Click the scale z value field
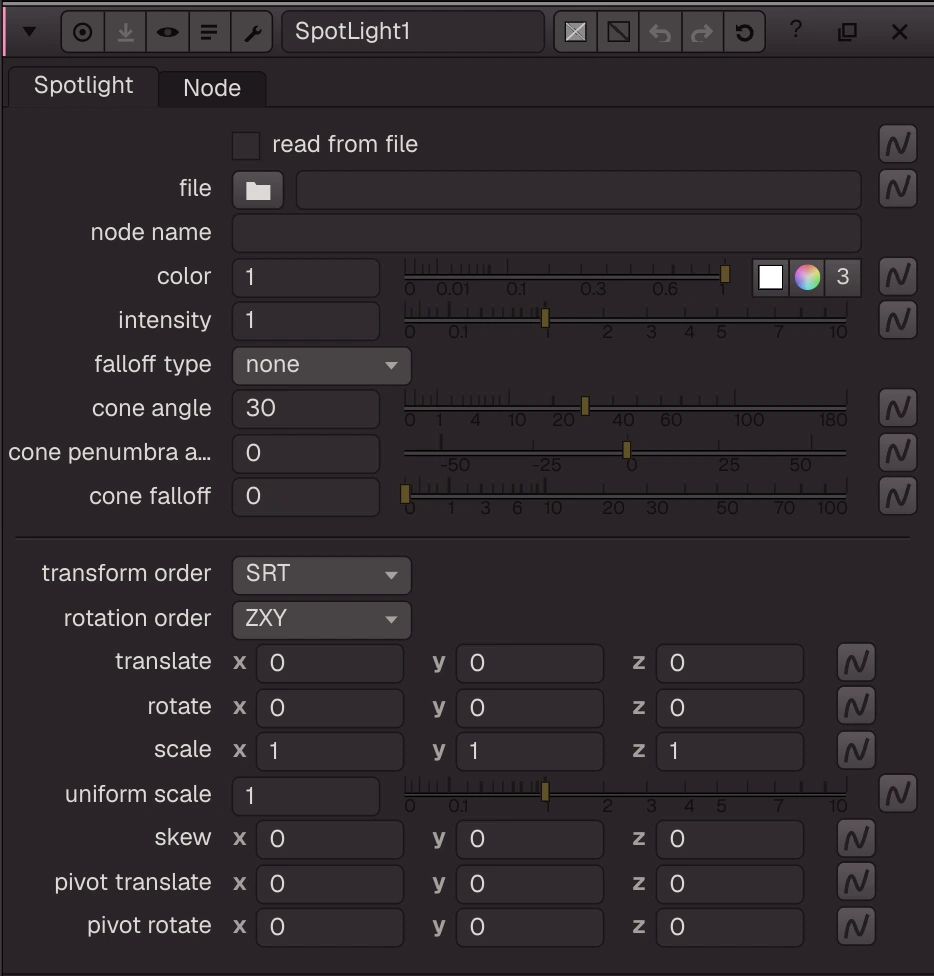Viewport: 934px width, 976px height. point(730,751)
